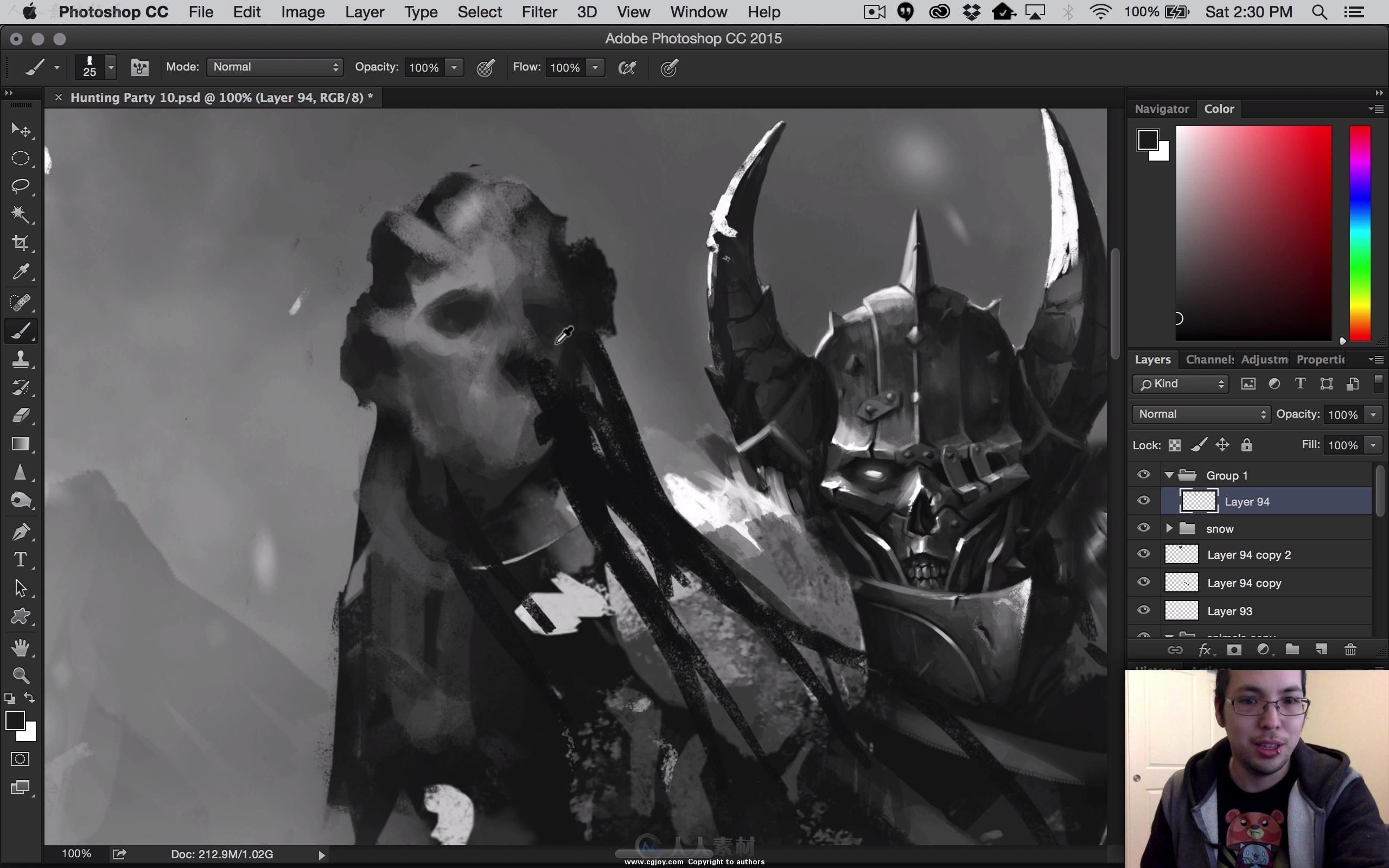Viewport: 1389px width, 868px height.
Task: Toggle Quick Mask mode
Action: (x=20, y=759)
